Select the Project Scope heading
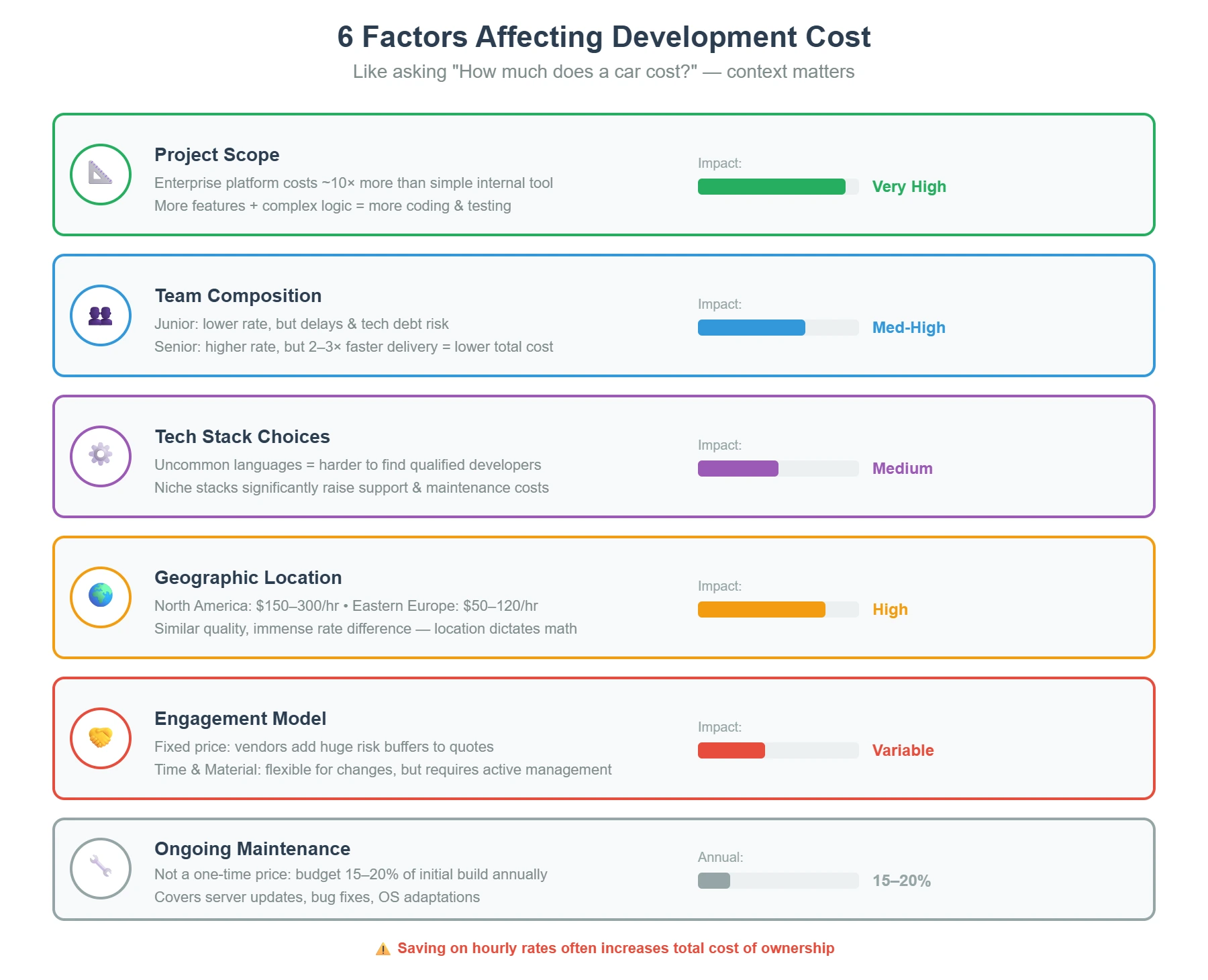The width and height of the screenshot is (1208, 980). pyautogui.click(x=217, y=154)
